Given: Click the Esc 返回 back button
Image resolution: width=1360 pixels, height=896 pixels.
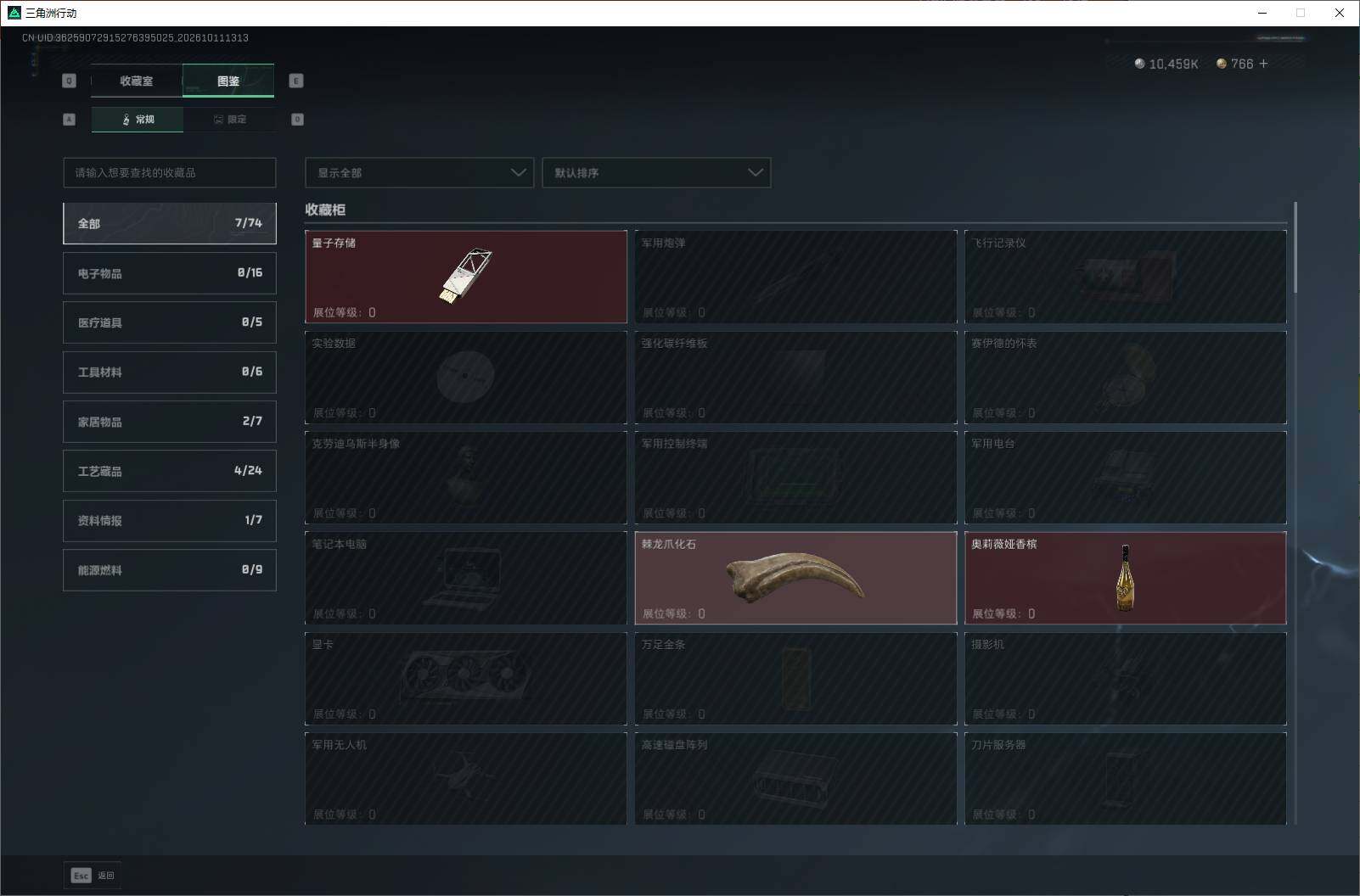Looking at the screenshot, I should pyautogui.click(x=93, y=875).
